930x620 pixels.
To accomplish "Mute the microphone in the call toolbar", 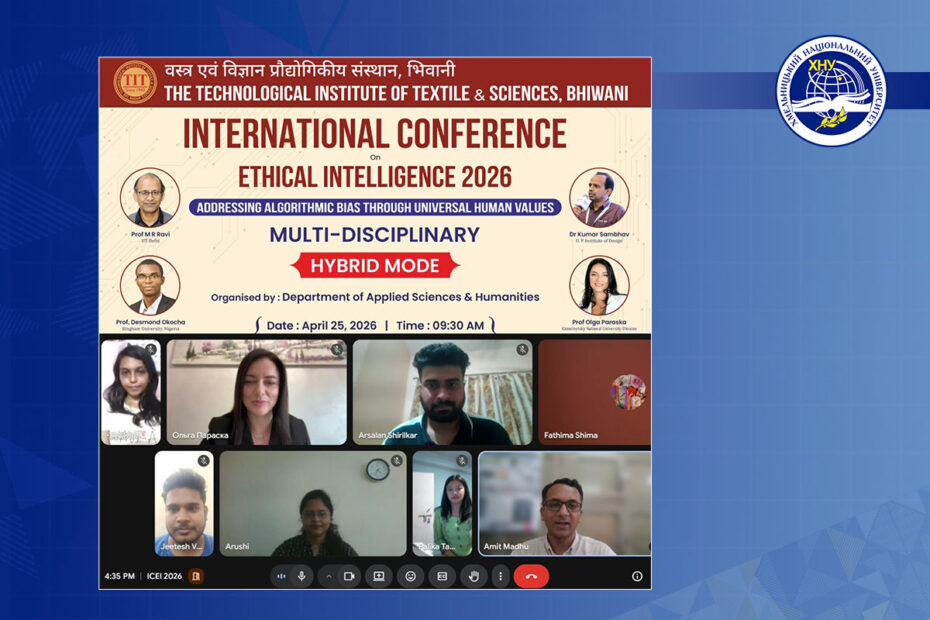I will pos(301,576).
